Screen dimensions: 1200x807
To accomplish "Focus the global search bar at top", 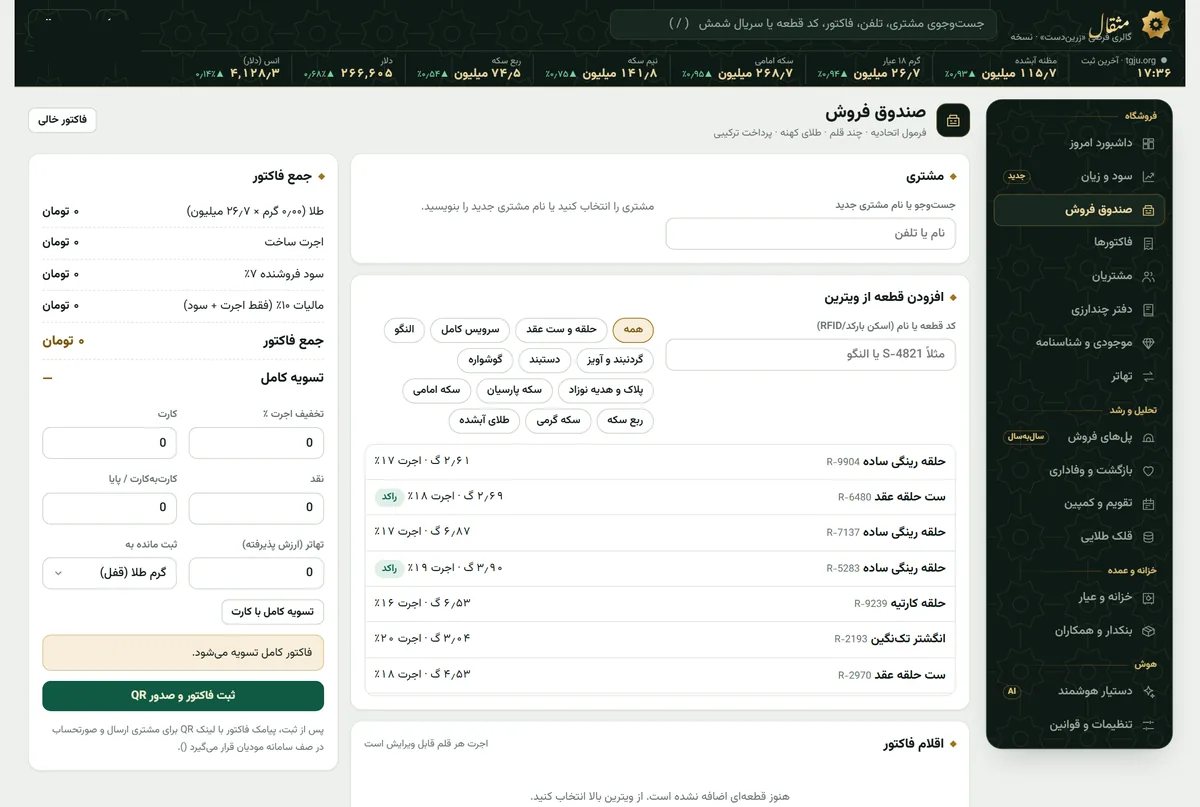I will coord(803,24).
